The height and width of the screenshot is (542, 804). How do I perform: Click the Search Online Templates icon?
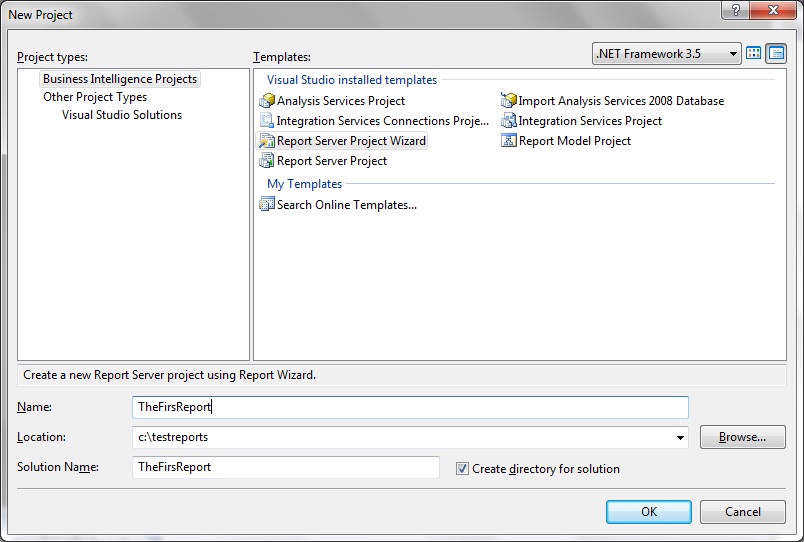[267, 204]
